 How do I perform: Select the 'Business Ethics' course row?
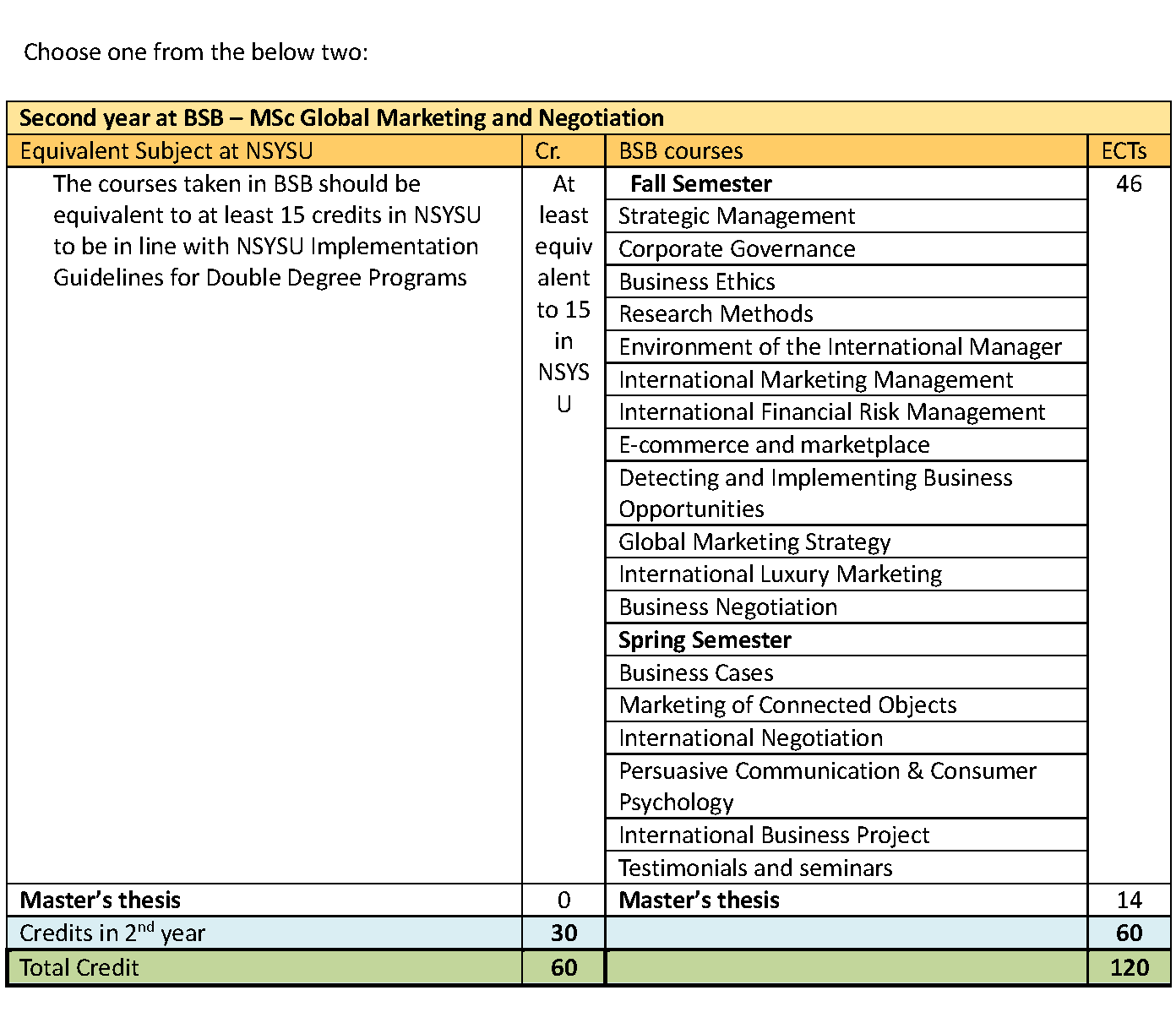847,281
